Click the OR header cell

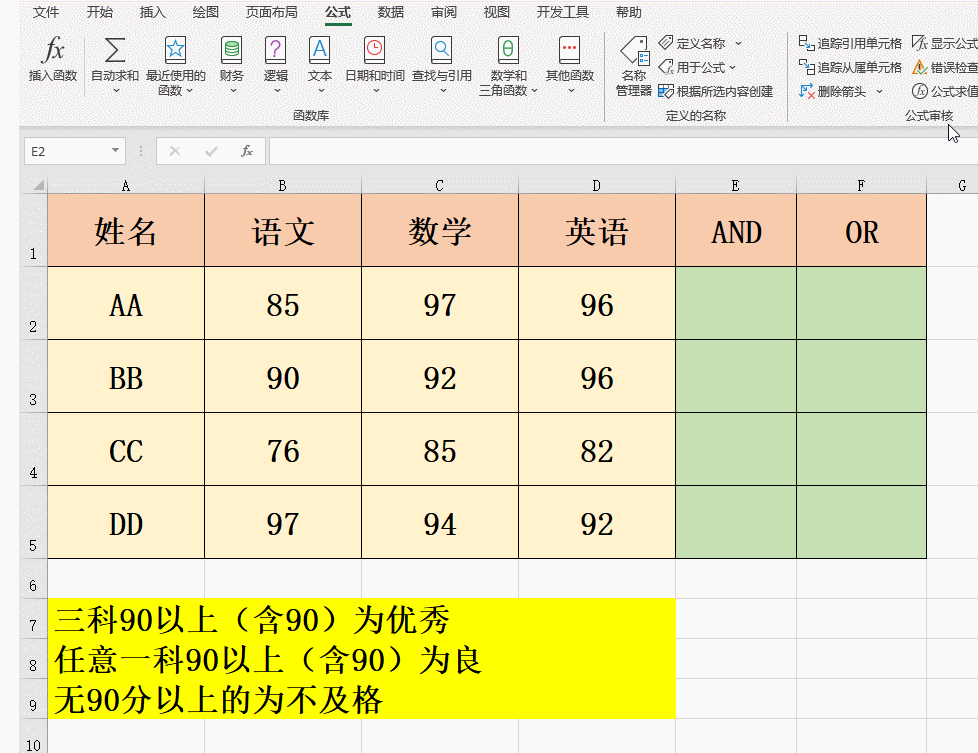pos(861,231)
